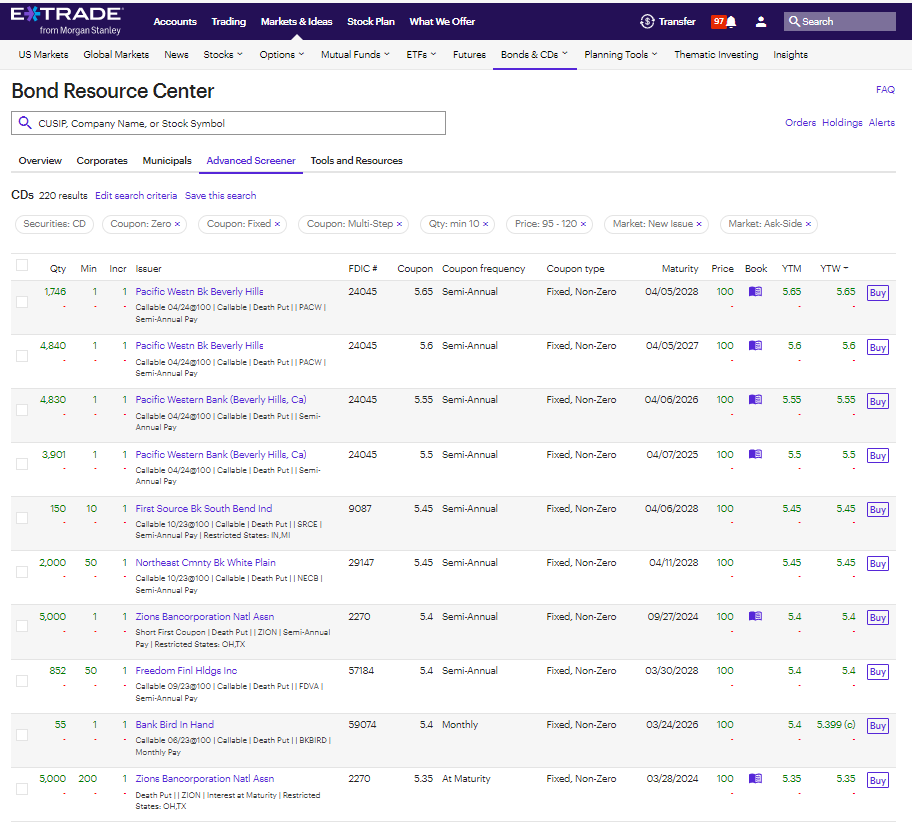This screenshot has height=825, width=912.
Task: Remove the Coupon: Zero filter
Action: click(x=177, y=224)
